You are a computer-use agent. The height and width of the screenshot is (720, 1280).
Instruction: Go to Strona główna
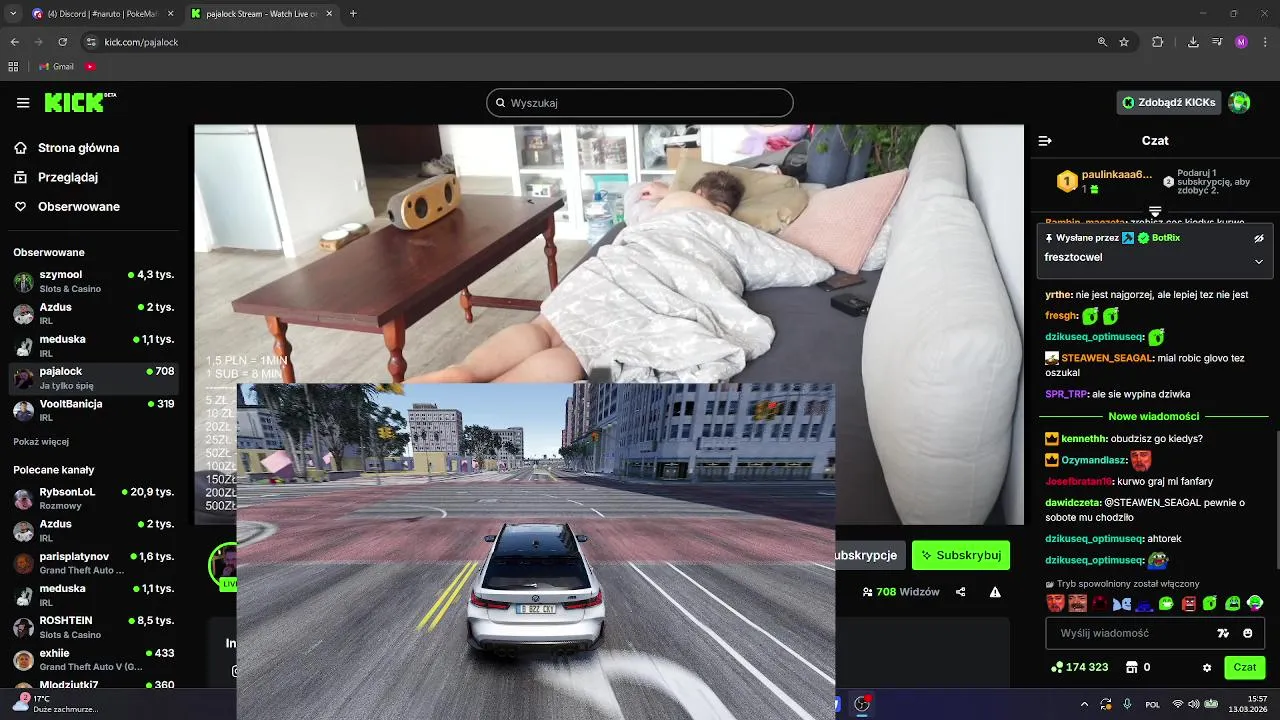point(66,148)
